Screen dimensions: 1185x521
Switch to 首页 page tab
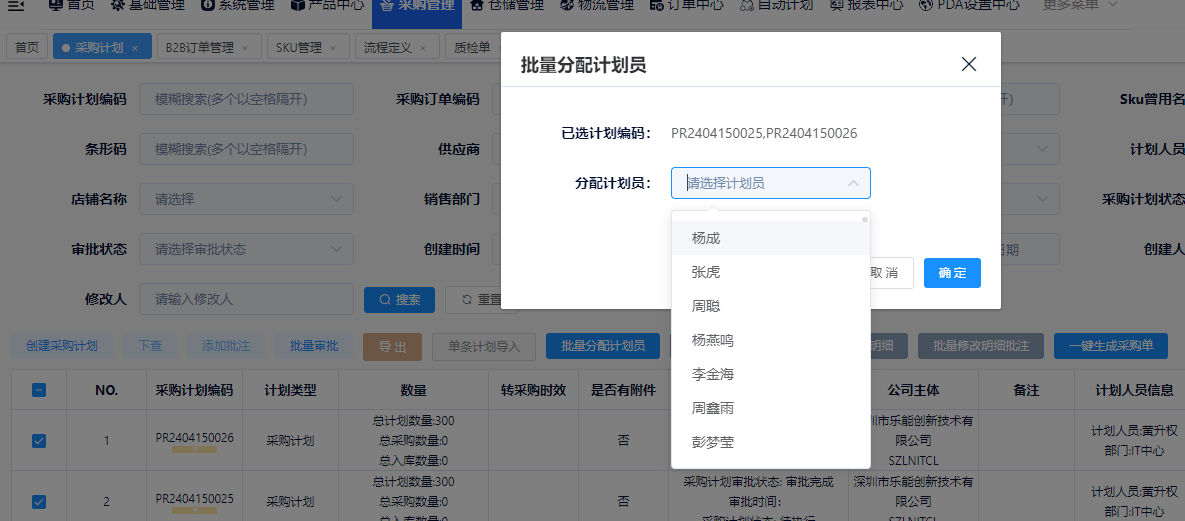pos(27,47)
